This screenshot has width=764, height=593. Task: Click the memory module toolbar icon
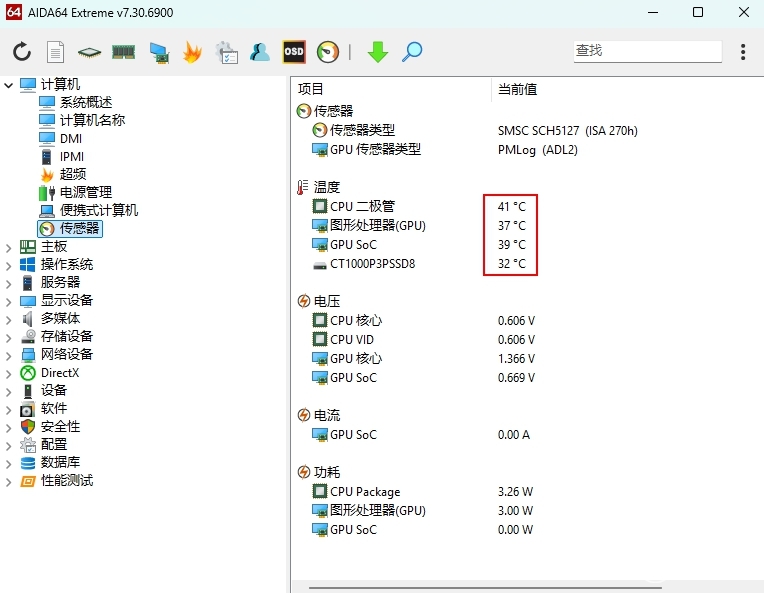point(123,52)
